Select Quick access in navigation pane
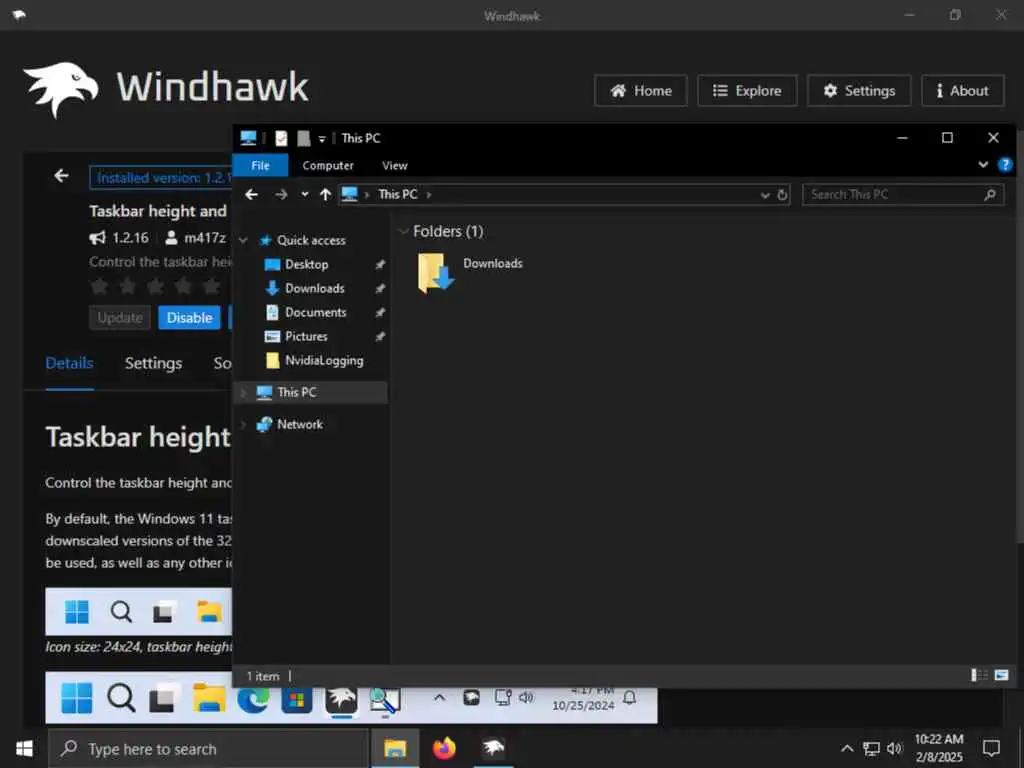The image size is (1024, 768). [x=311, y=240]
